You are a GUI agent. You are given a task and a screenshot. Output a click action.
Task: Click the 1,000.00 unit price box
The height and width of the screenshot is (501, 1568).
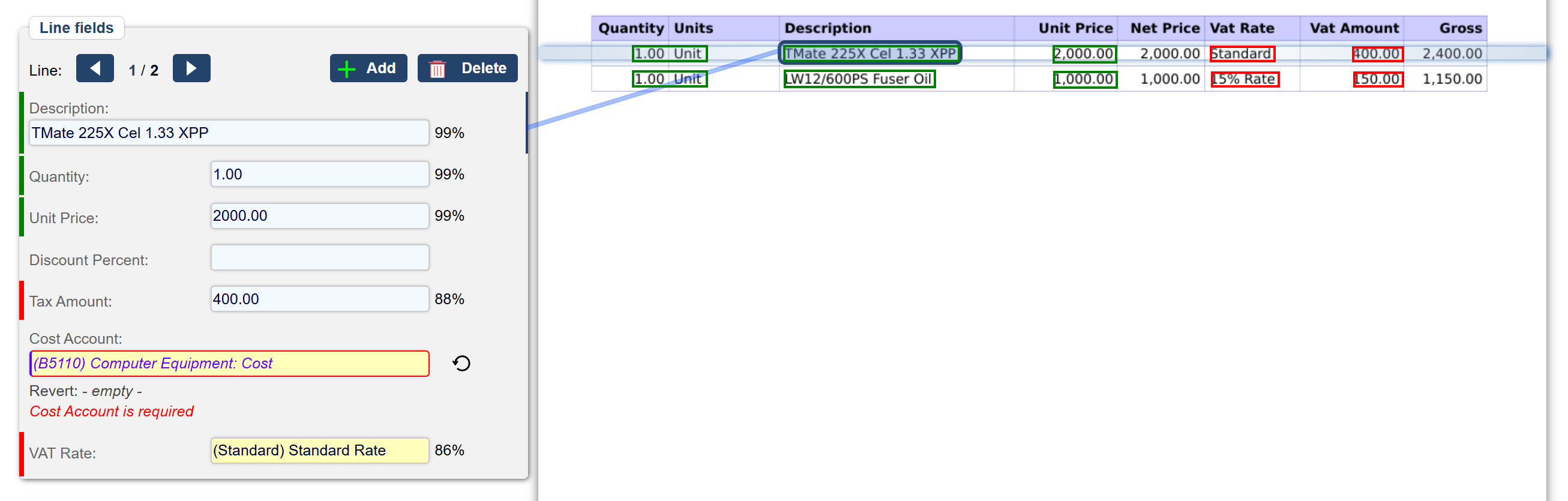click(x=1085, y=79)
